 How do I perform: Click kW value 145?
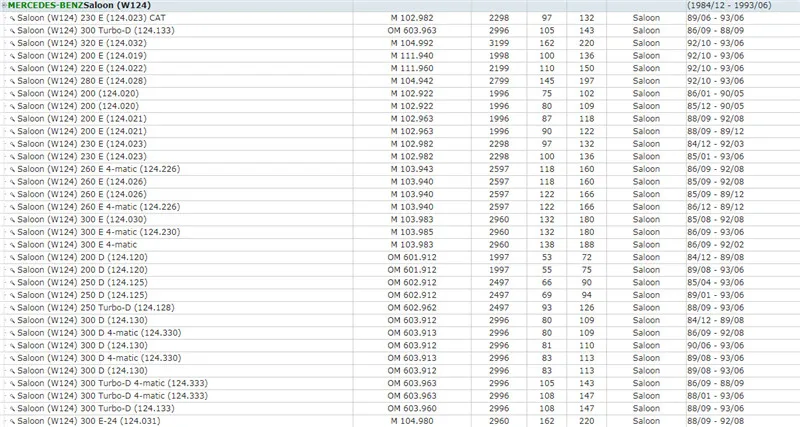pos(547,81)
